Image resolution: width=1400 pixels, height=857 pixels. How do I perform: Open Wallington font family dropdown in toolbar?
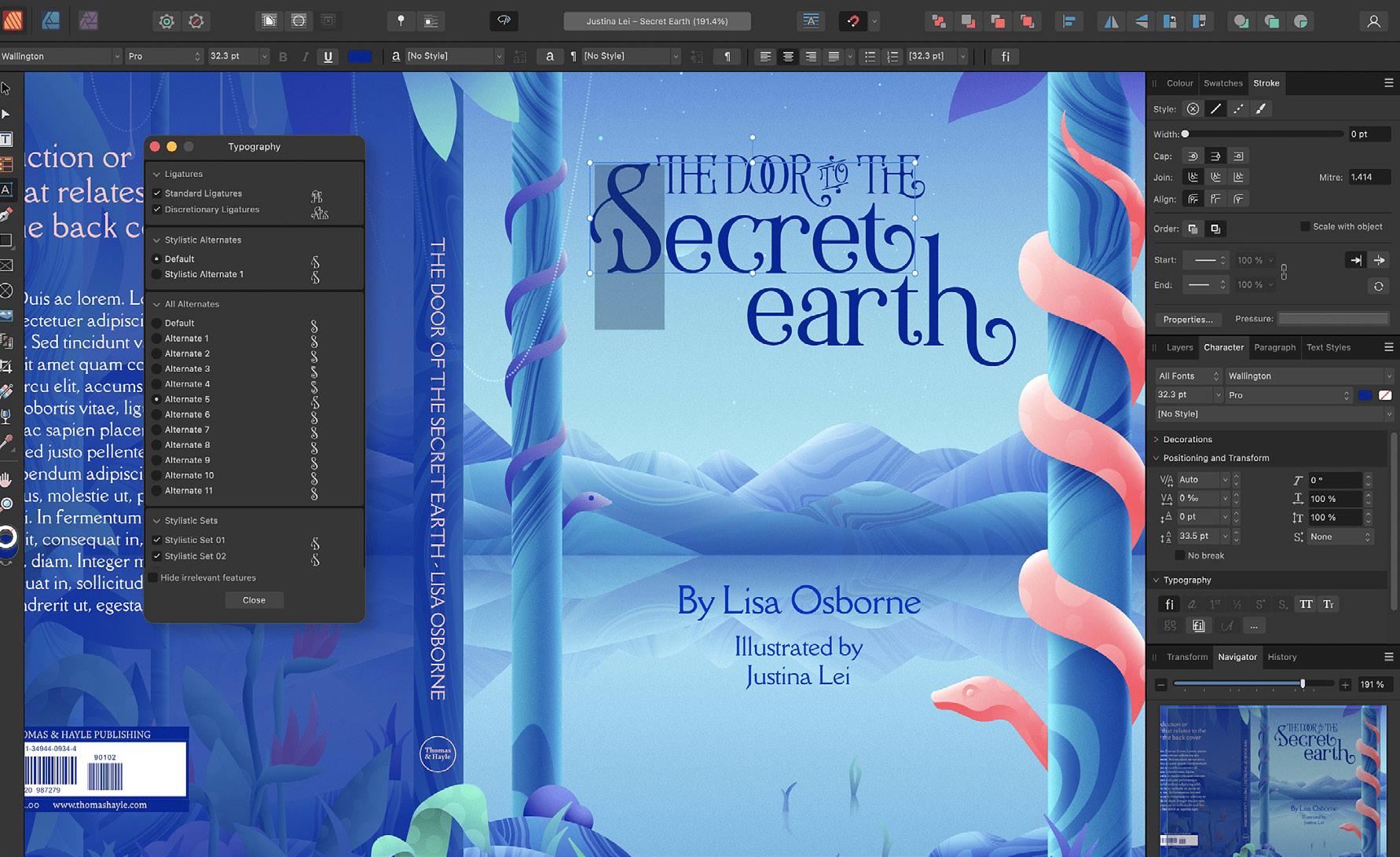coord(117,57)
